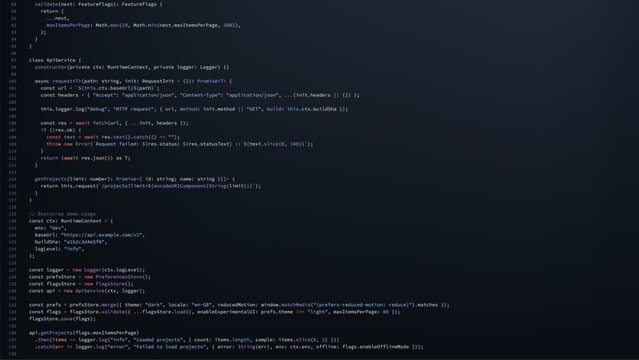
Task: Place cursor on the "const url =" line
Action: [100, 88]
